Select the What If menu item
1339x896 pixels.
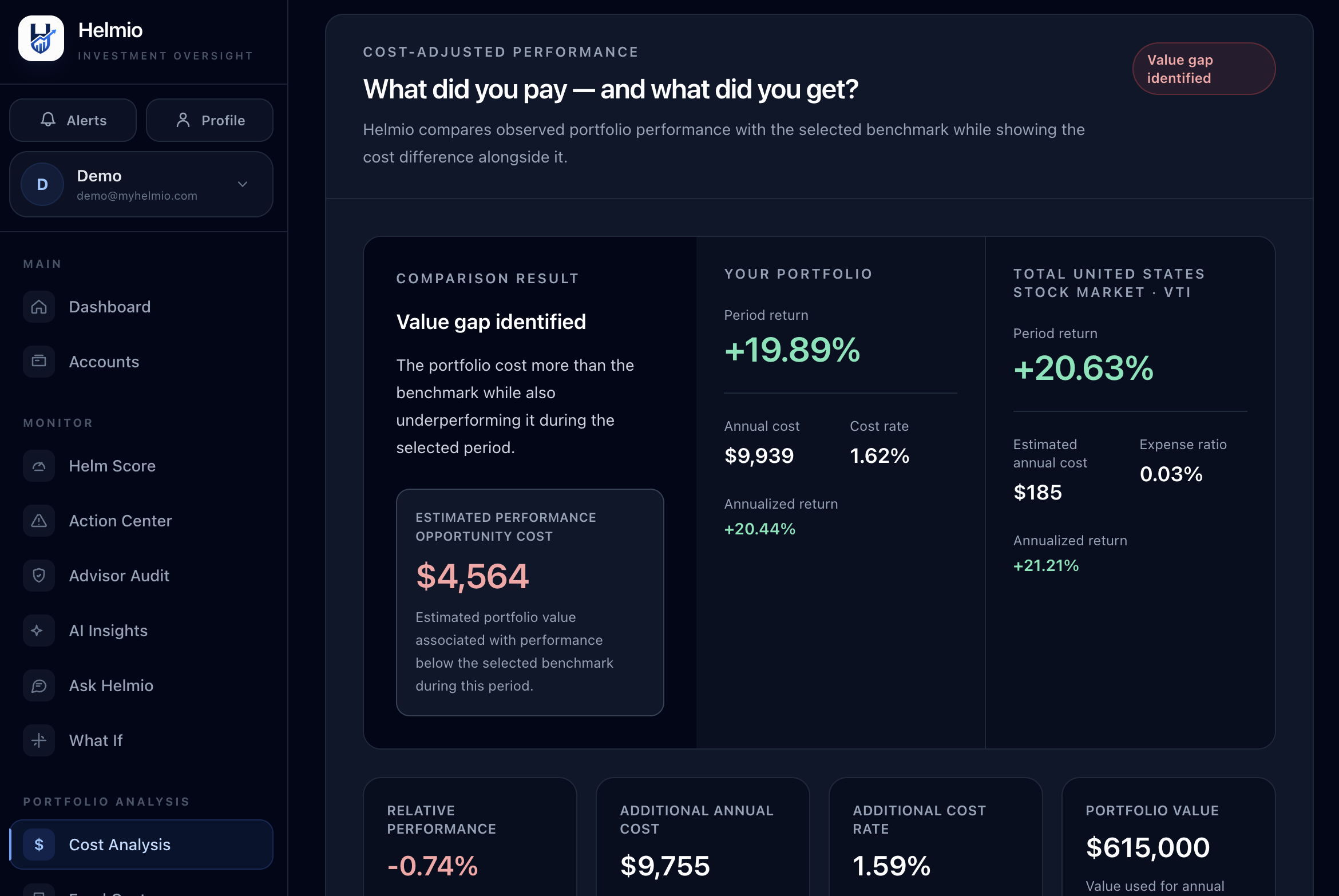coord(141,740)
